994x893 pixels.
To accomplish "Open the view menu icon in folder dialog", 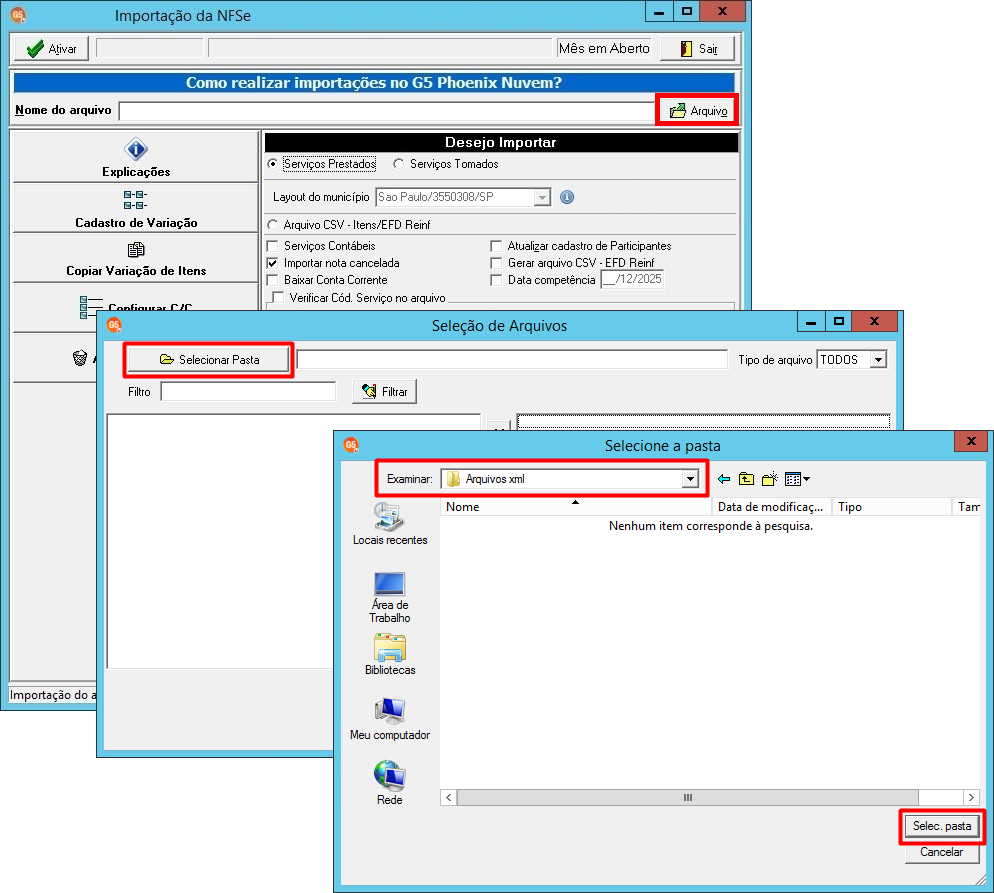I will (x=797, y=479).
